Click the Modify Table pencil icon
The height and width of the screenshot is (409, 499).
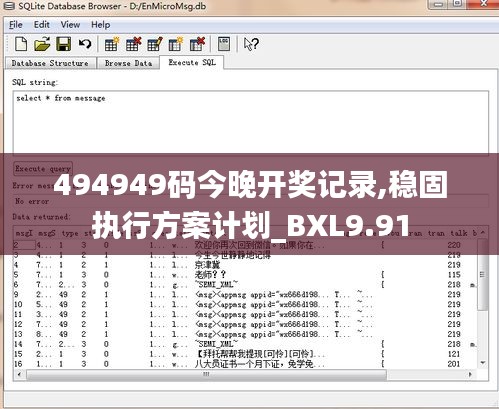[155, 44]
